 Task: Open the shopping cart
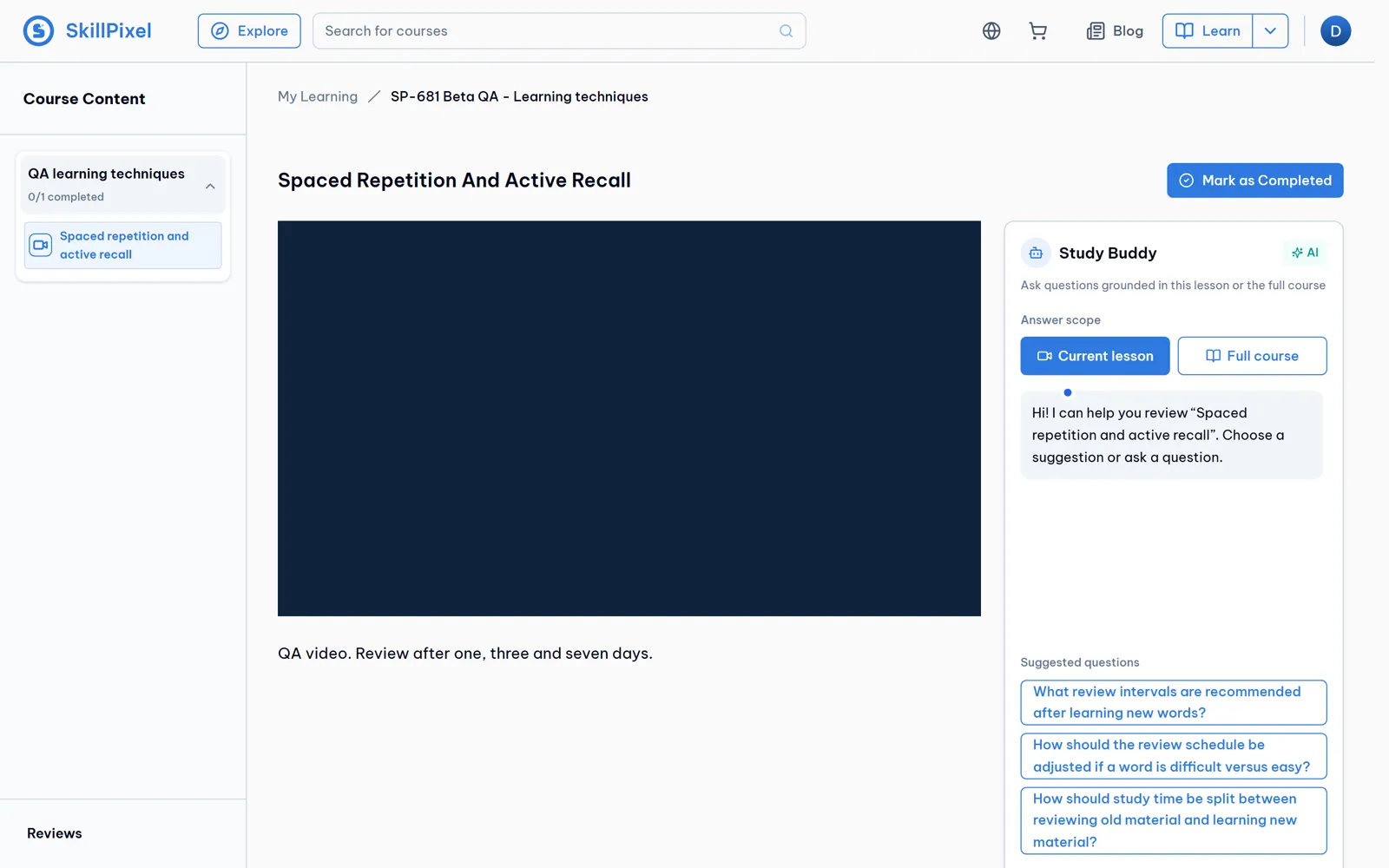(1037, 31)
